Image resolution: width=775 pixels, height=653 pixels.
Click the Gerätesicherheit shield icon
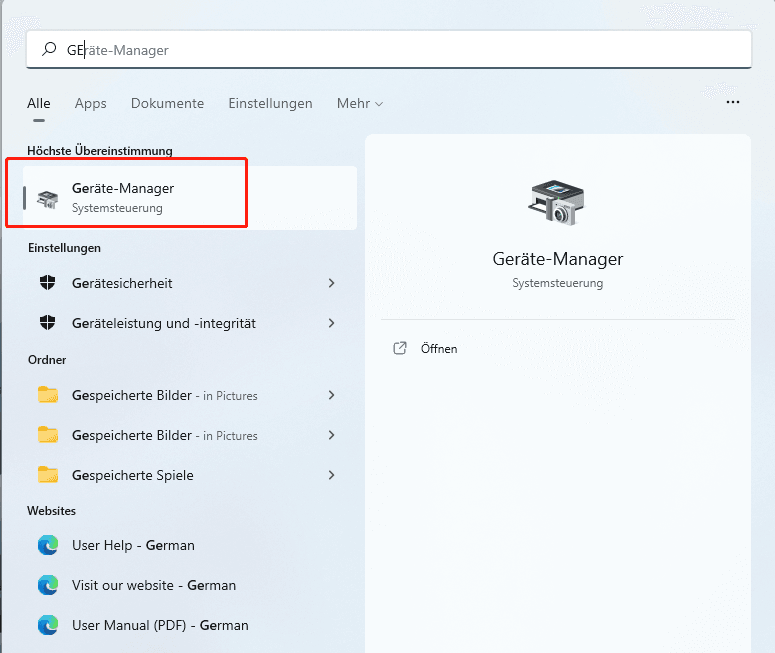click(x=47, y=283)
